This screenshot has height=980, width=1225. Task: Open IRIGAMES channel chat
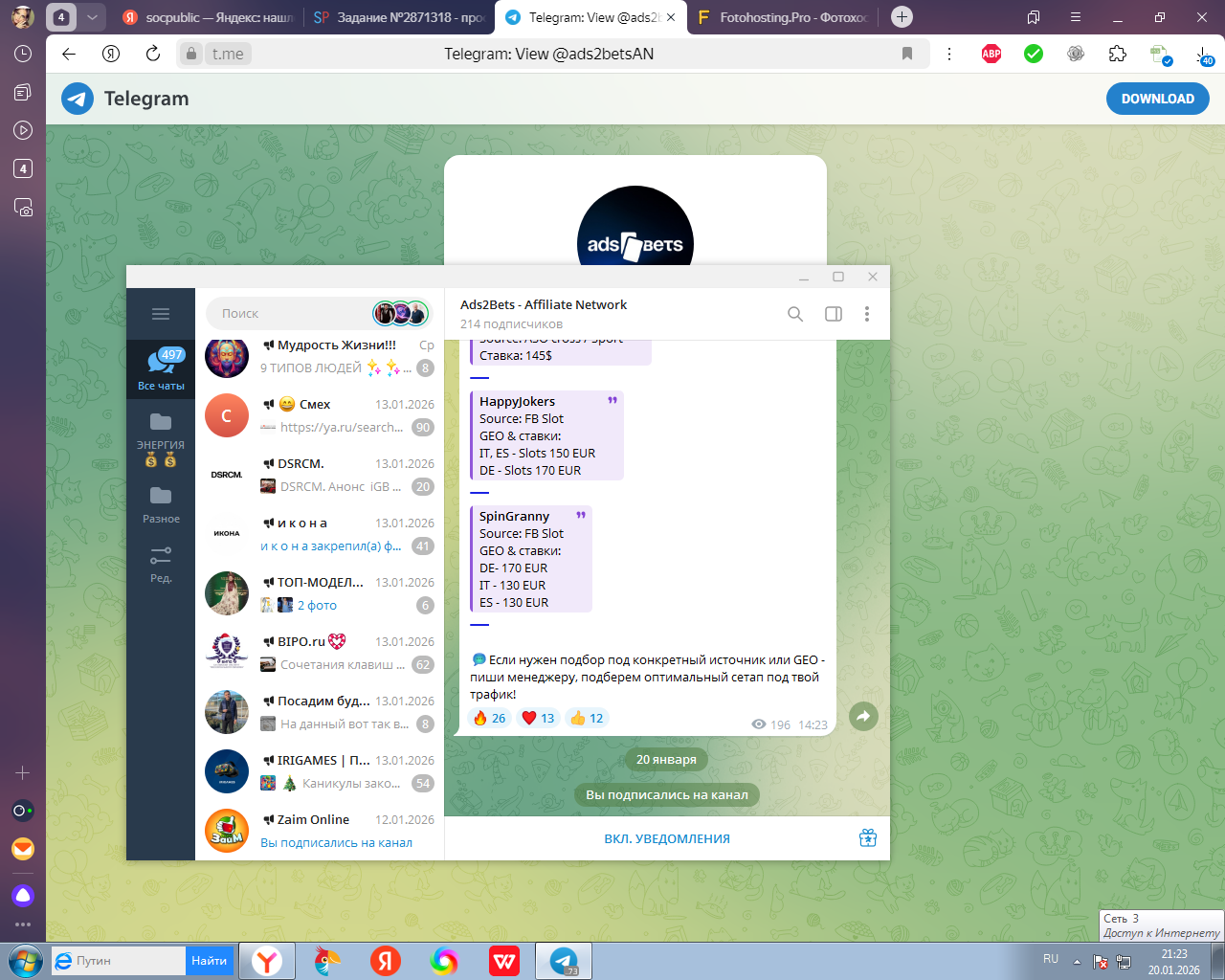[320, 772]
